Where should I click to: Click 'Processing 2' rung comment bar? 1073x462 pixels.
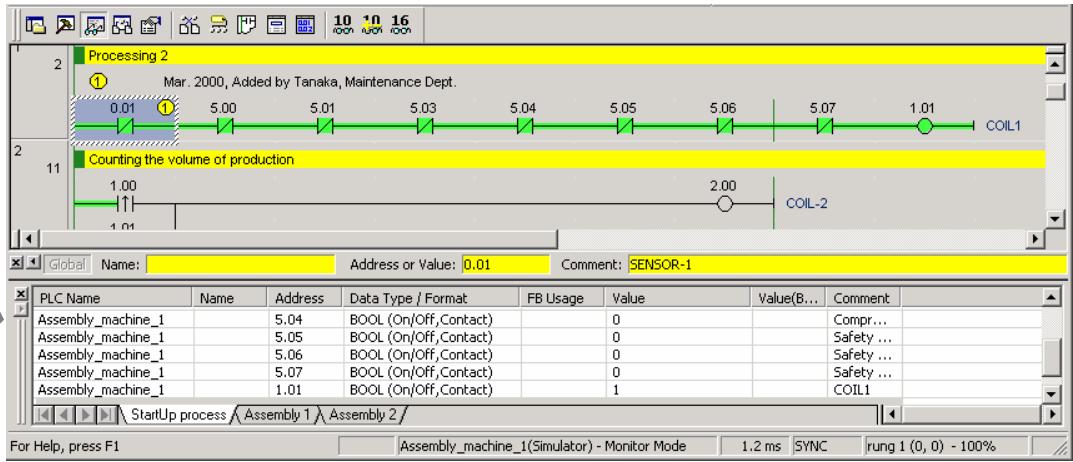559,56
